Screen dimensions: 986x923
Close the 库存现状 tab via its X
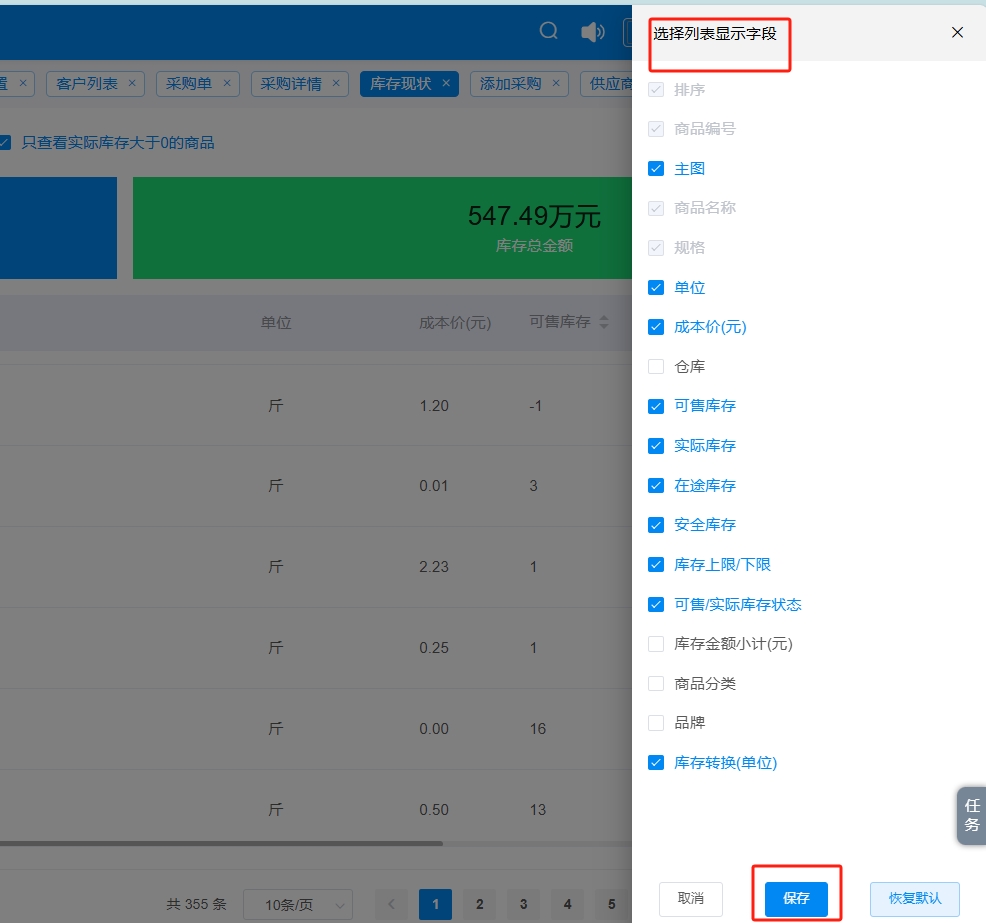tap(446, 83)
